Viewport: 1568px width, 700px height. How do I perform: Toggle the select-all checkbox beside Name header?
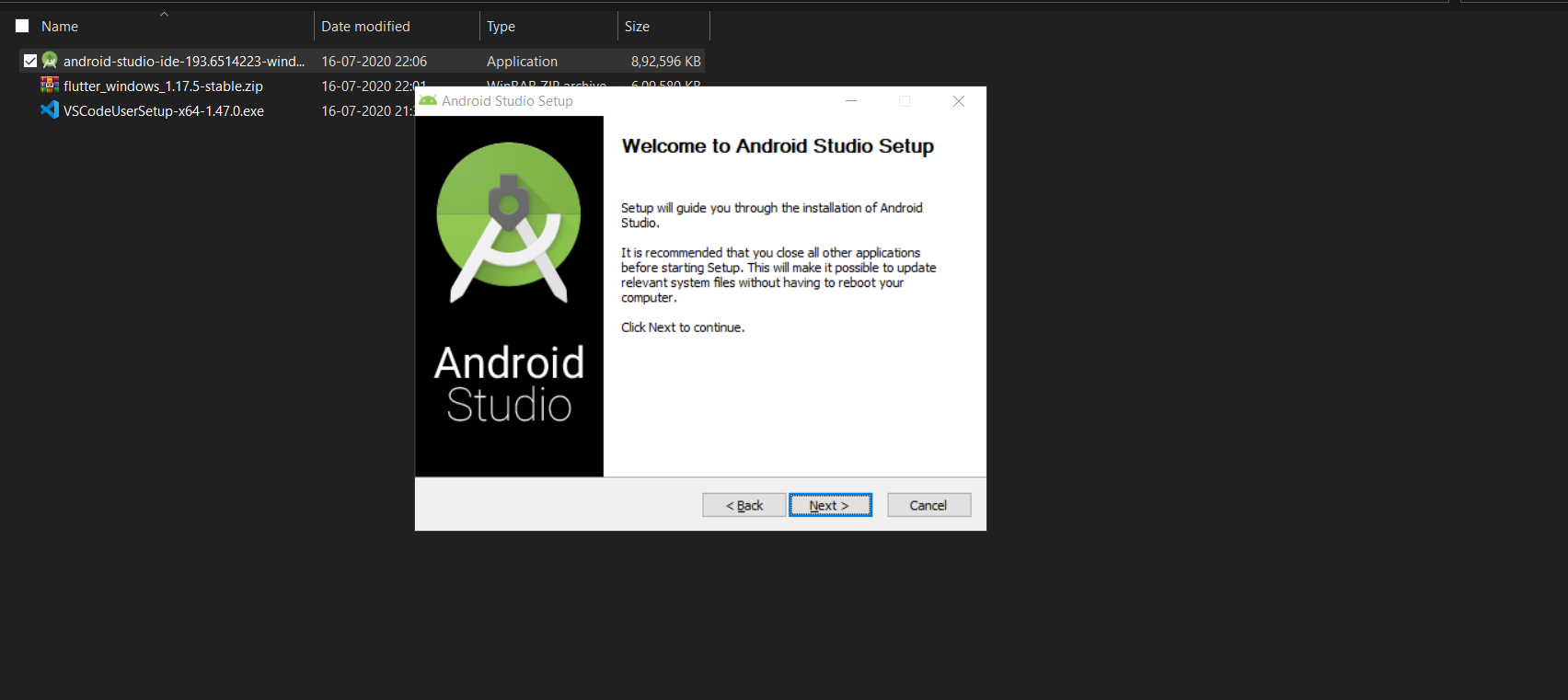click(x=22, y=26)
